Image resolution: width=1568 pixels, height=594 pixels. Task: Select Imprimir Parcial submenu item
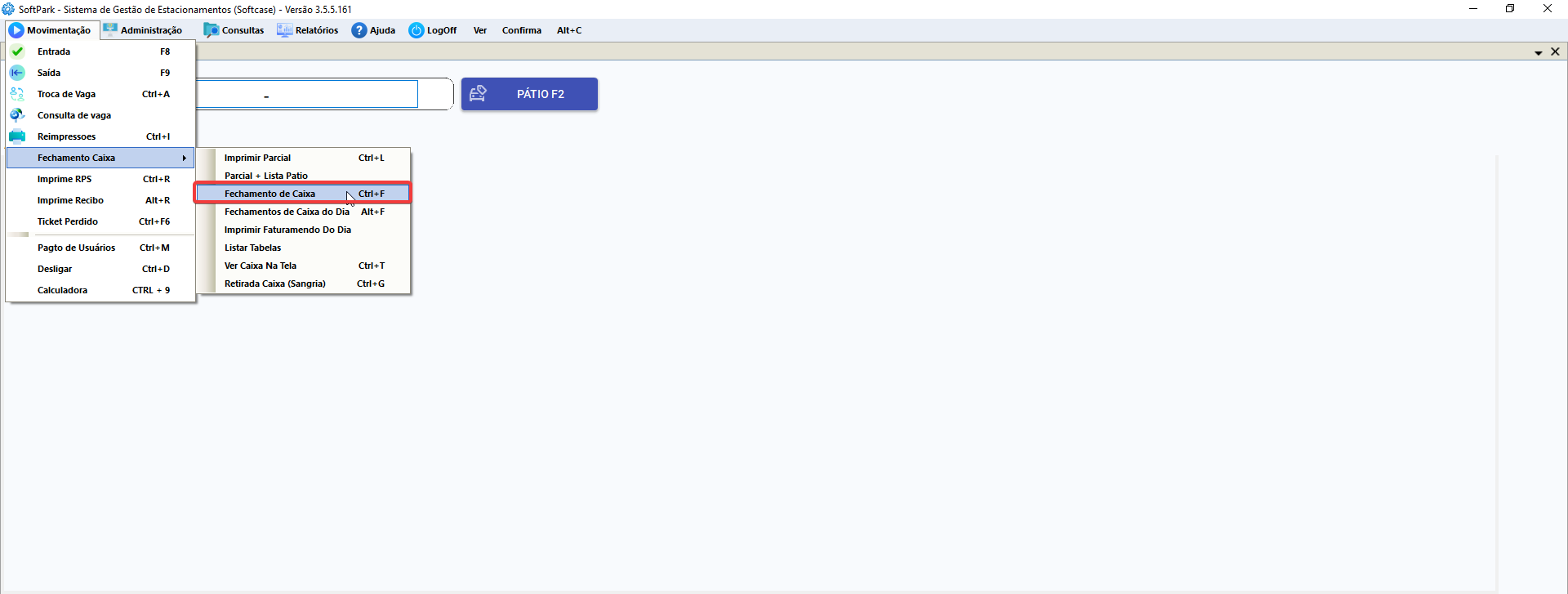(303, 158)
